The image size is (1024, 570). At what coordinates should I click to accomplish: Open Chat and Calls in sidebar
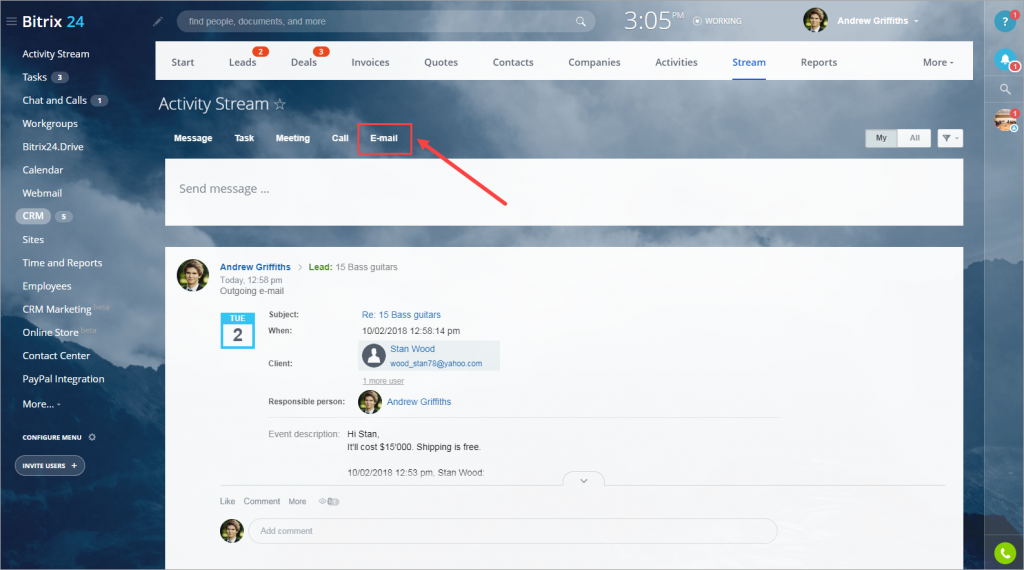coord(54,101)
